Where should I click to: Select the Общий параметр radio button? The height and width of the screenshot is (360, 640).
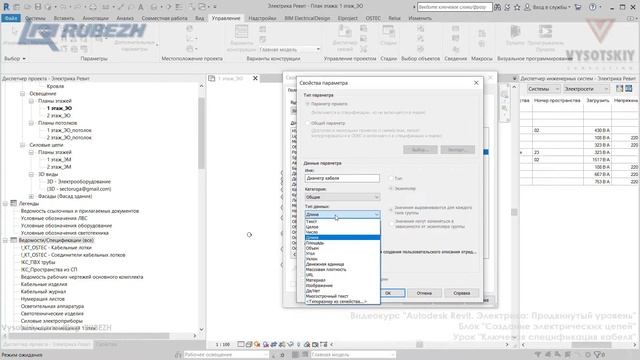(x=308, y=123)
